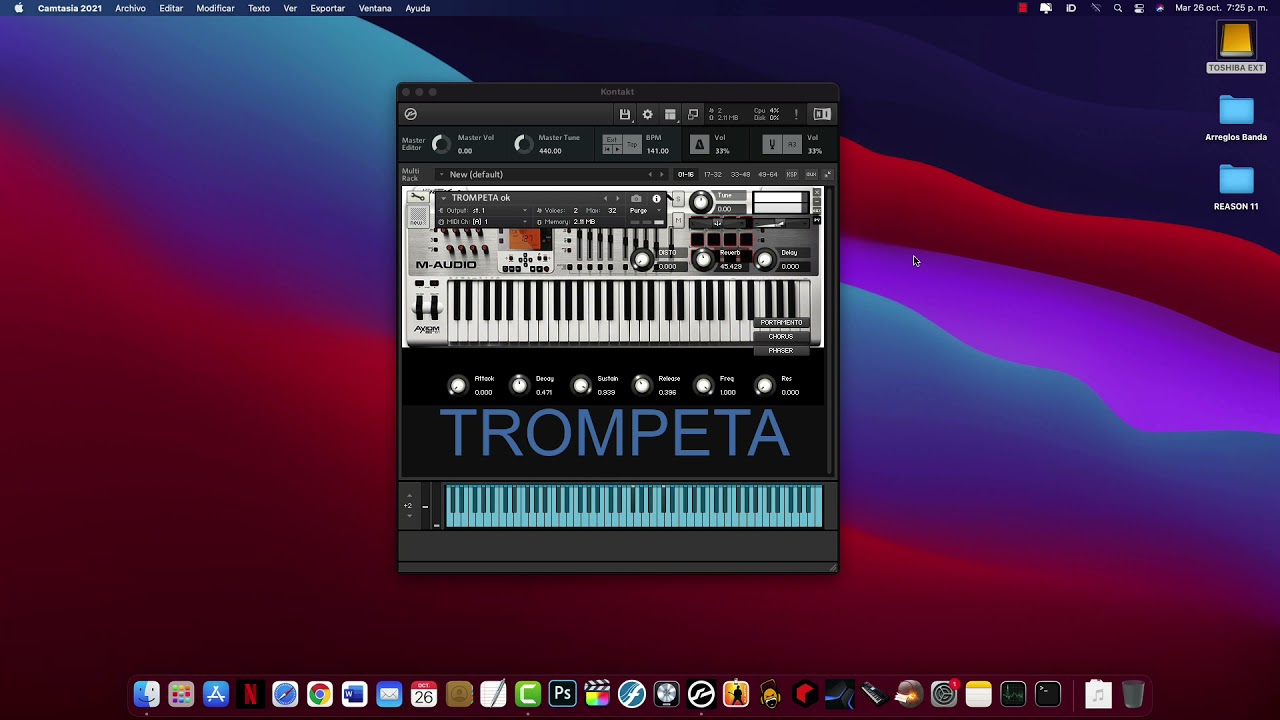The height and width of the screenshot is (720, 1280).
Task: Adjust the Freq knob
Action: coord(703,386)
